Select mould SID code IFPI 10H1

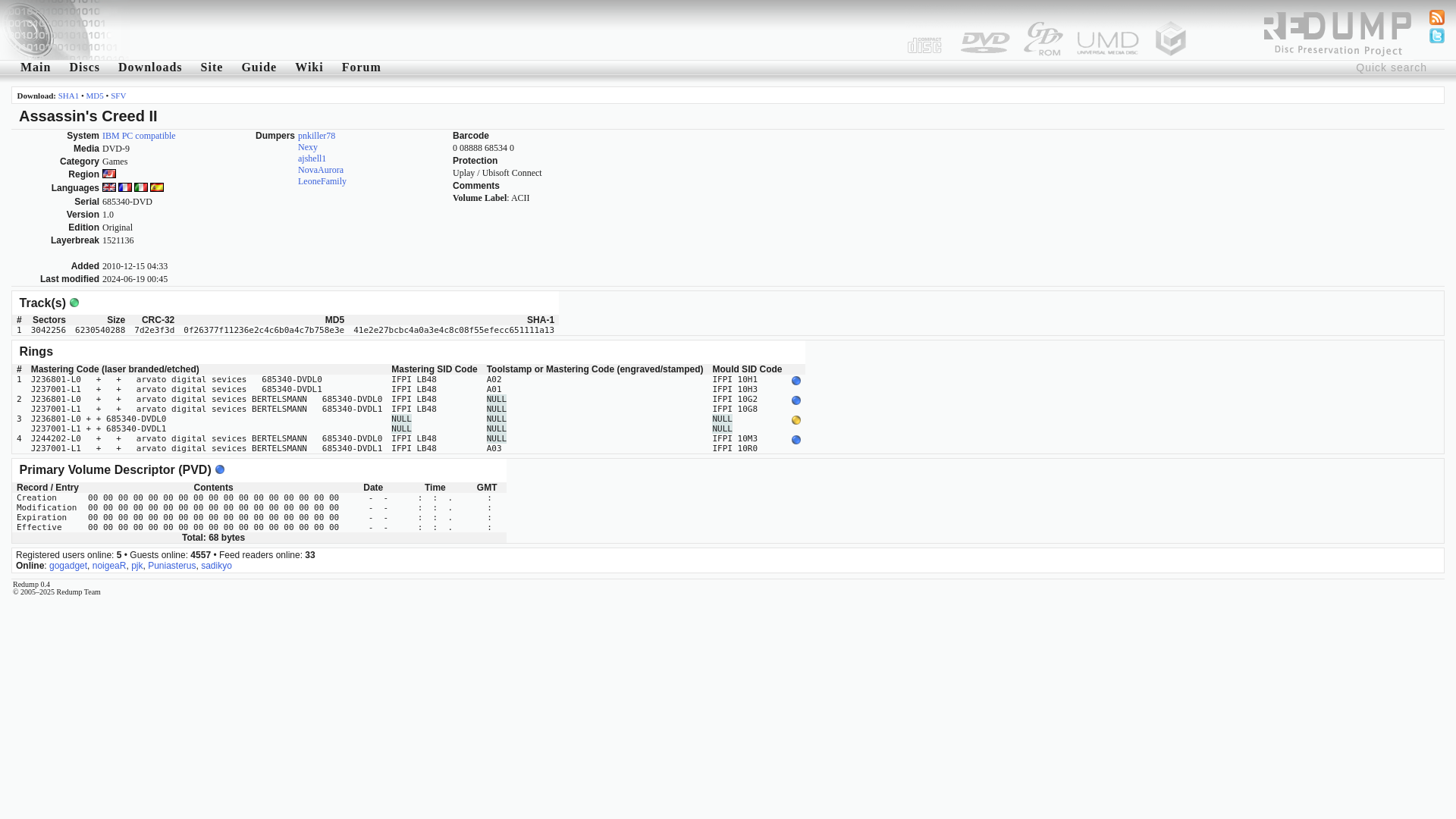tap(735, 379)
